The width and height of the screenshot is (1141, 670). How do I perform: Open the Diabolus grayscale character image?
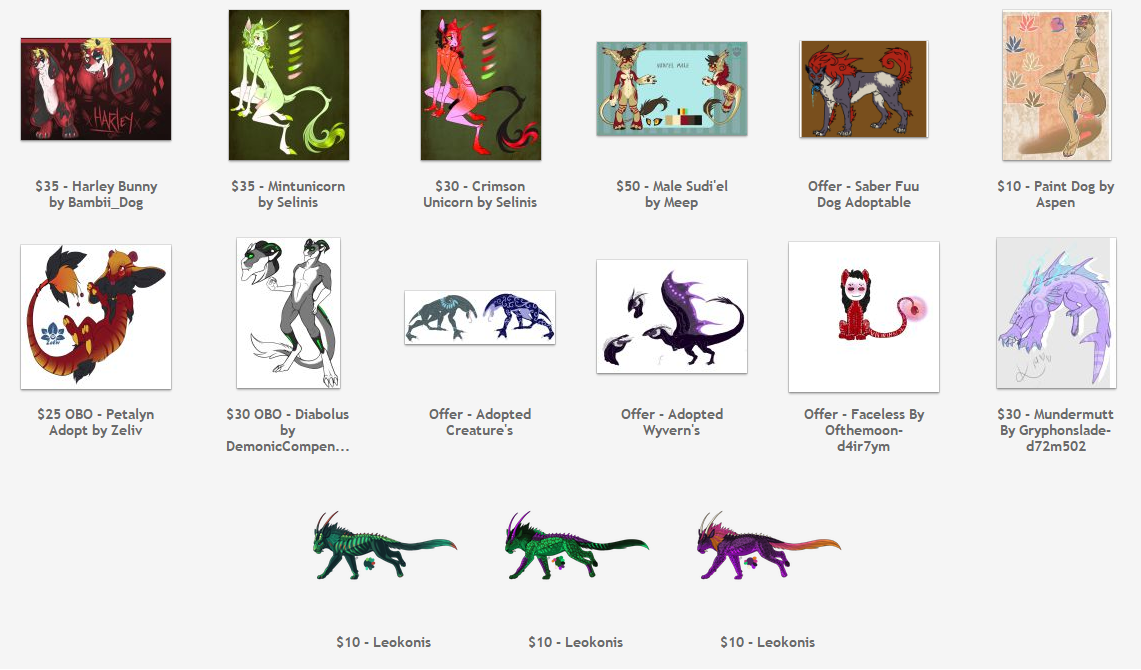coord(288,313)
